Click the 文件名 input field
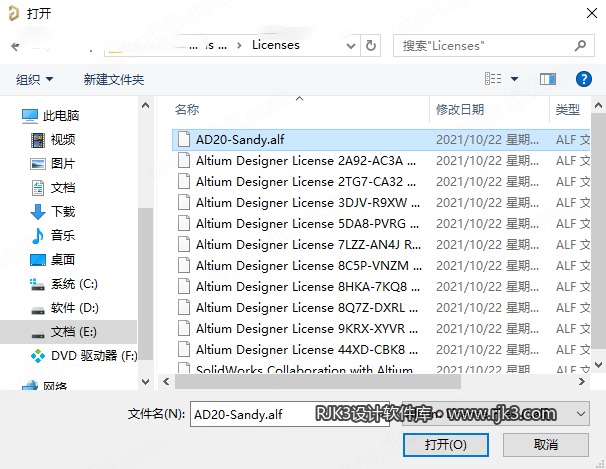 pos(289,414)
